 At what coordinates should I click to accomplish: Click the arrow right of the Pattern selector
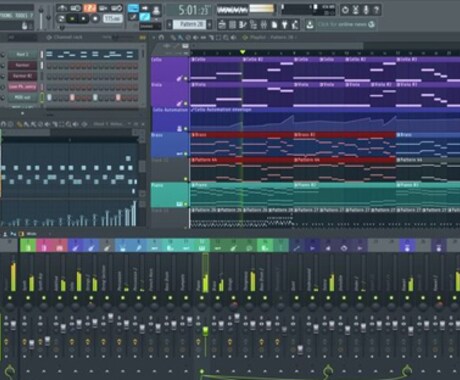click(209, 24)
